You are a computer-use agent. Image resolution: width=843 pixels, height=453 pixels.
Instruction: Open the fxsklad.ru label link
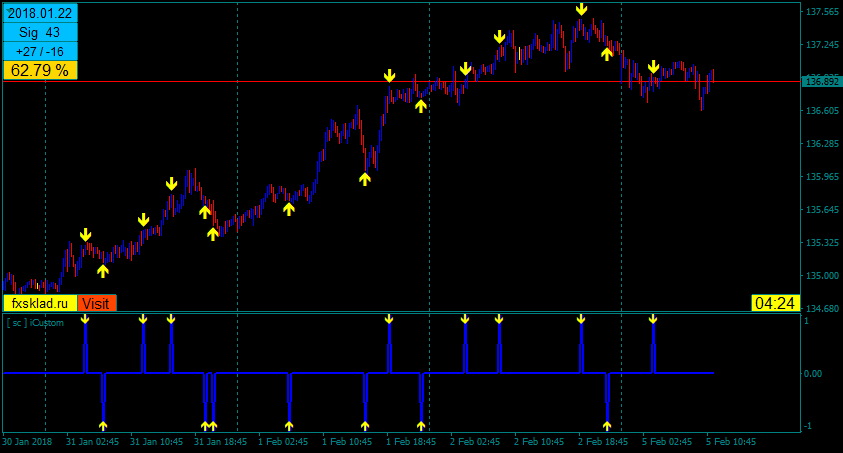(40, 303)
